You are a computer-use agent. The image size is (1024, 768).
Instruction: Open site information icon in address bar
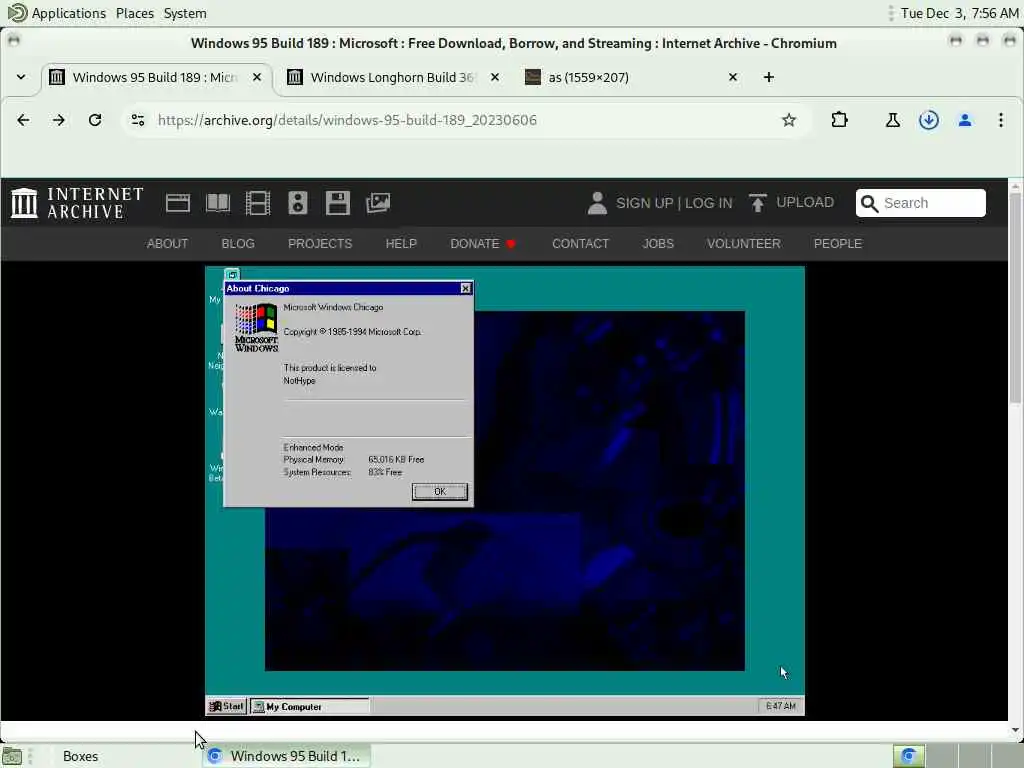coord(138,120)
